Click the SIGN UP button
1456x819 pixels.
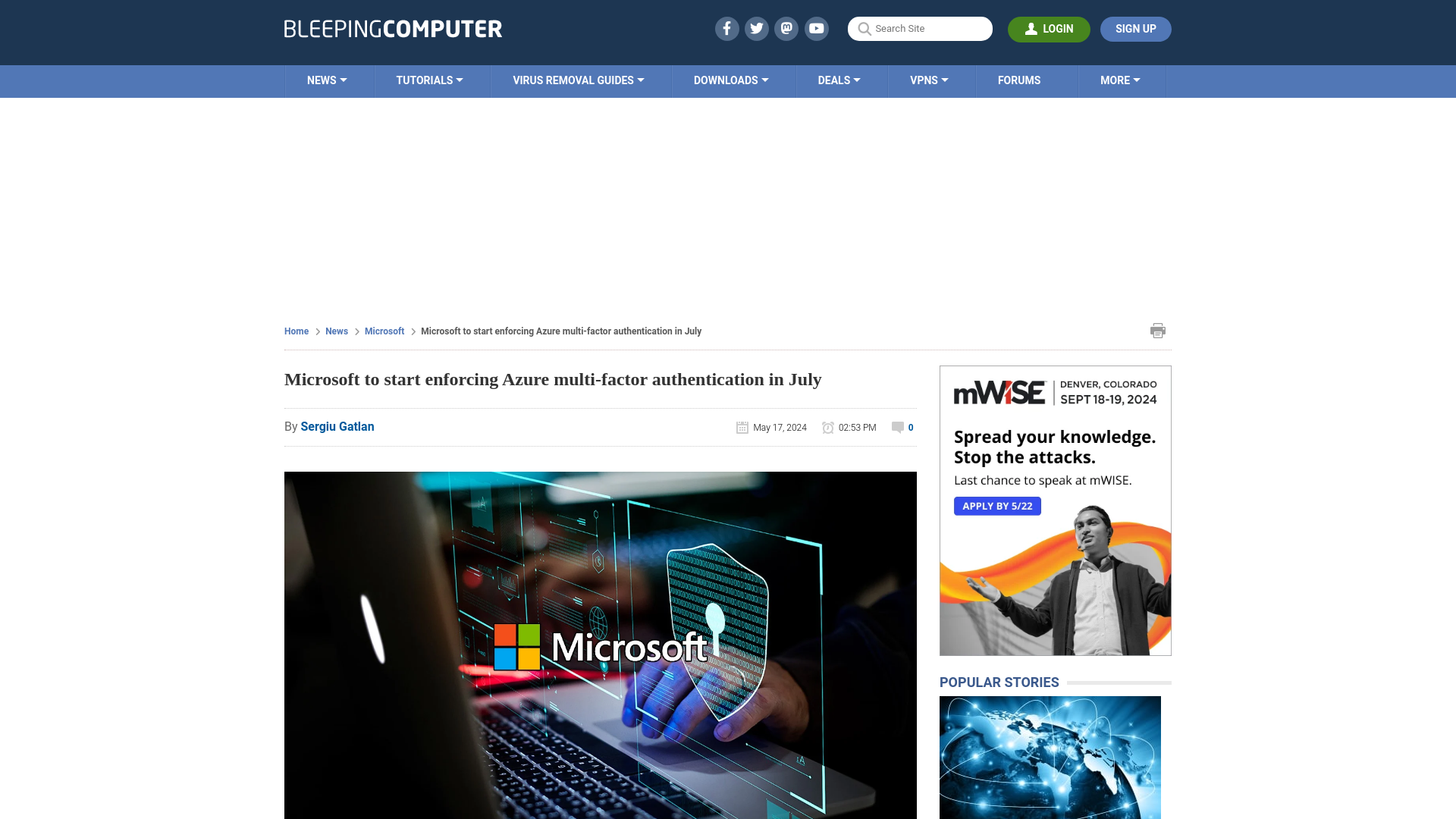pos(1135,28)
